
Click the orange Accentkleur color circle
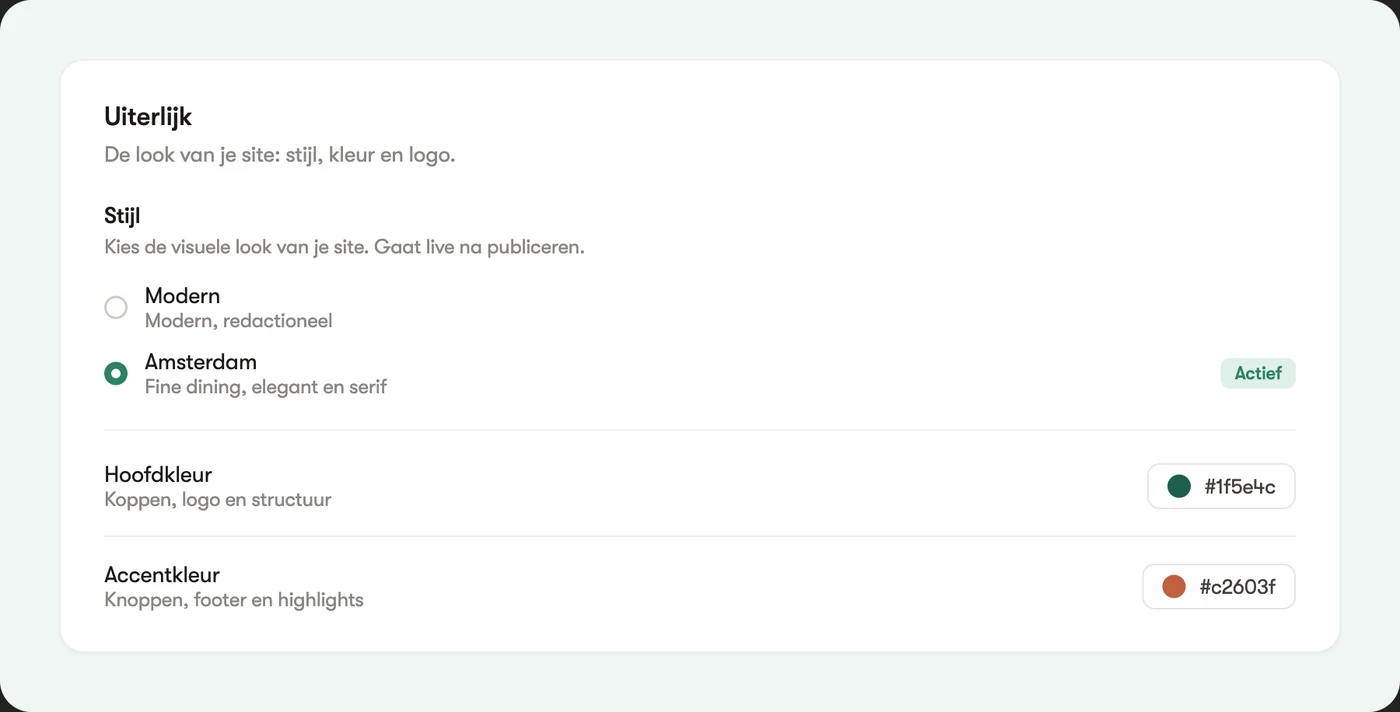pyautogui.click(x=1174, y=587)
